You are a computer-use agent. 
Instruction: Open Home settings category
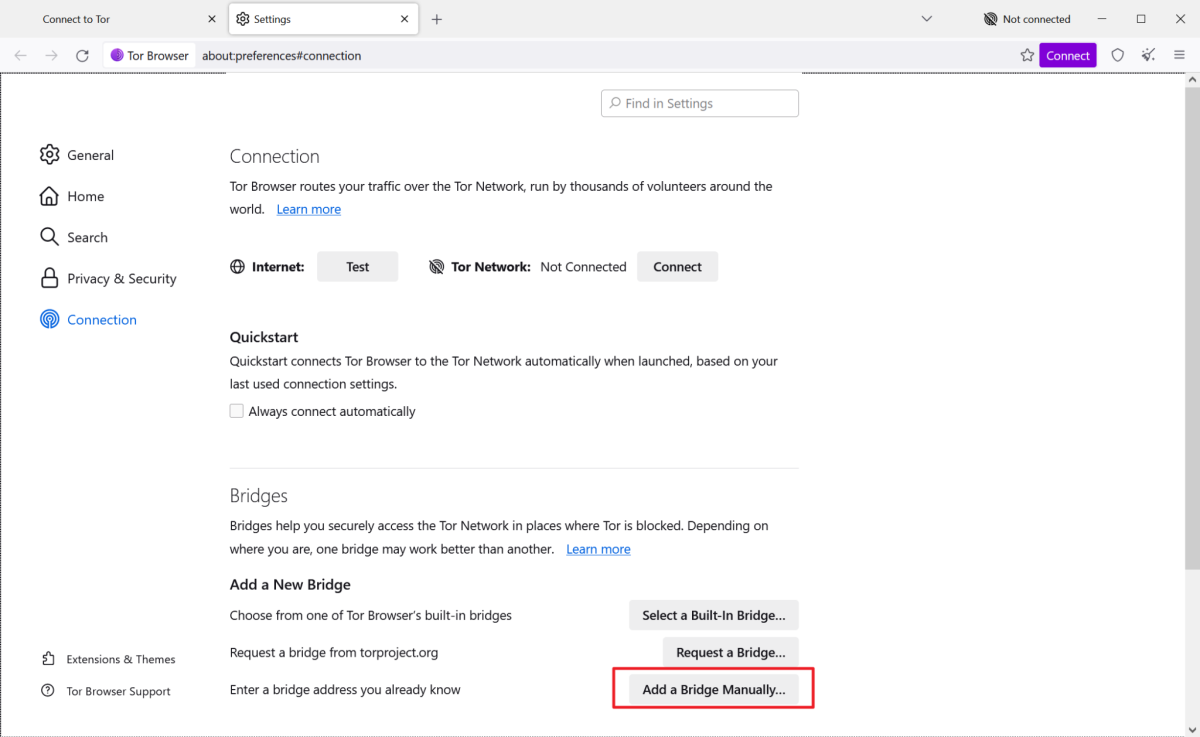pyautogui.click(x=86, y=196)
